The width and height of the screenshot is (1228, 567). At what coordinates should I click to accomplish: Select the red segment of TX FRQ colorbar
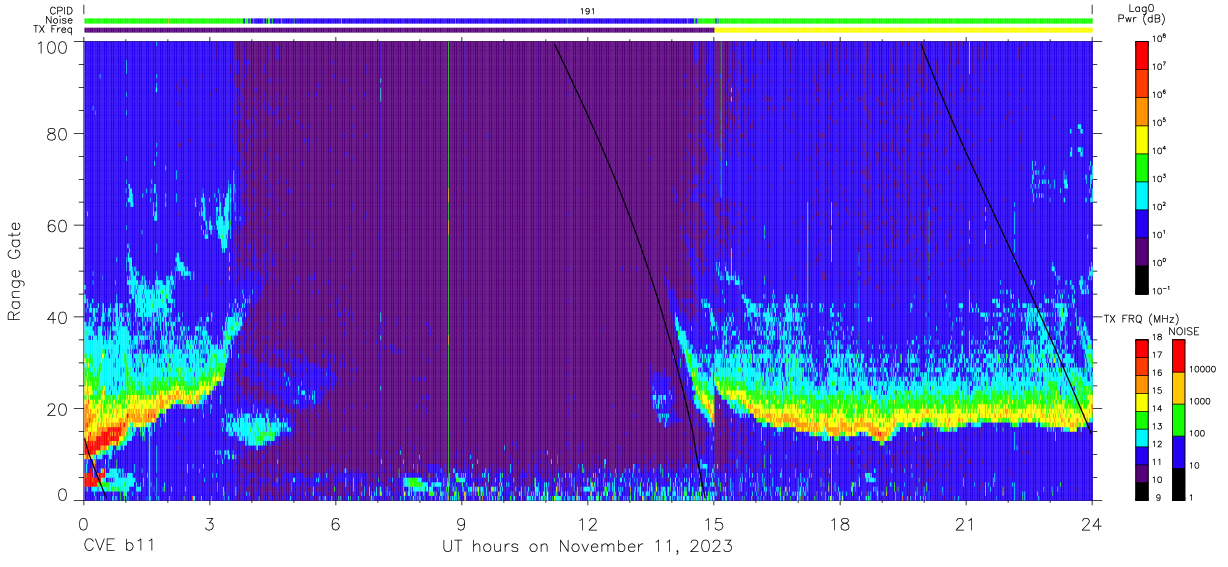[x=1142, y=349]
